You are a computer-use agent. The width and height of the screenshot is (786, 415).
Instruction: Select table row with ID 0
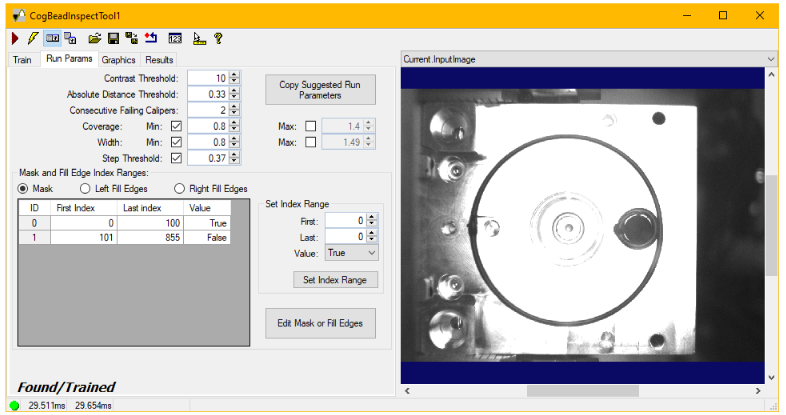[124, 223]
